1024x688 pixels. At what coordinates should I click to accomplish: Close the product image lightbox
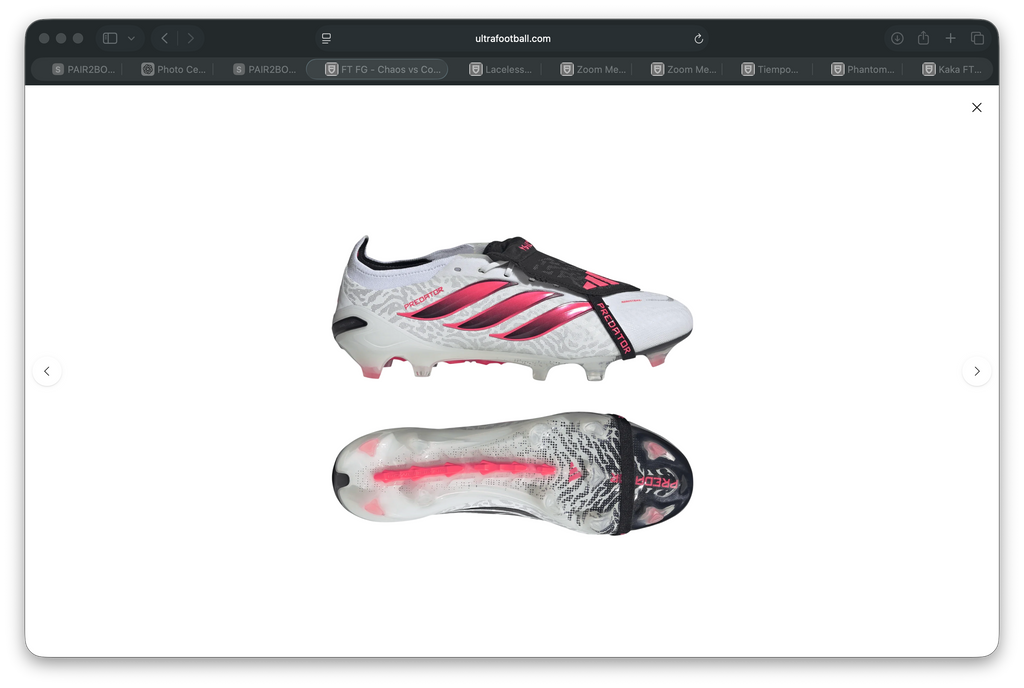[976, 108]
